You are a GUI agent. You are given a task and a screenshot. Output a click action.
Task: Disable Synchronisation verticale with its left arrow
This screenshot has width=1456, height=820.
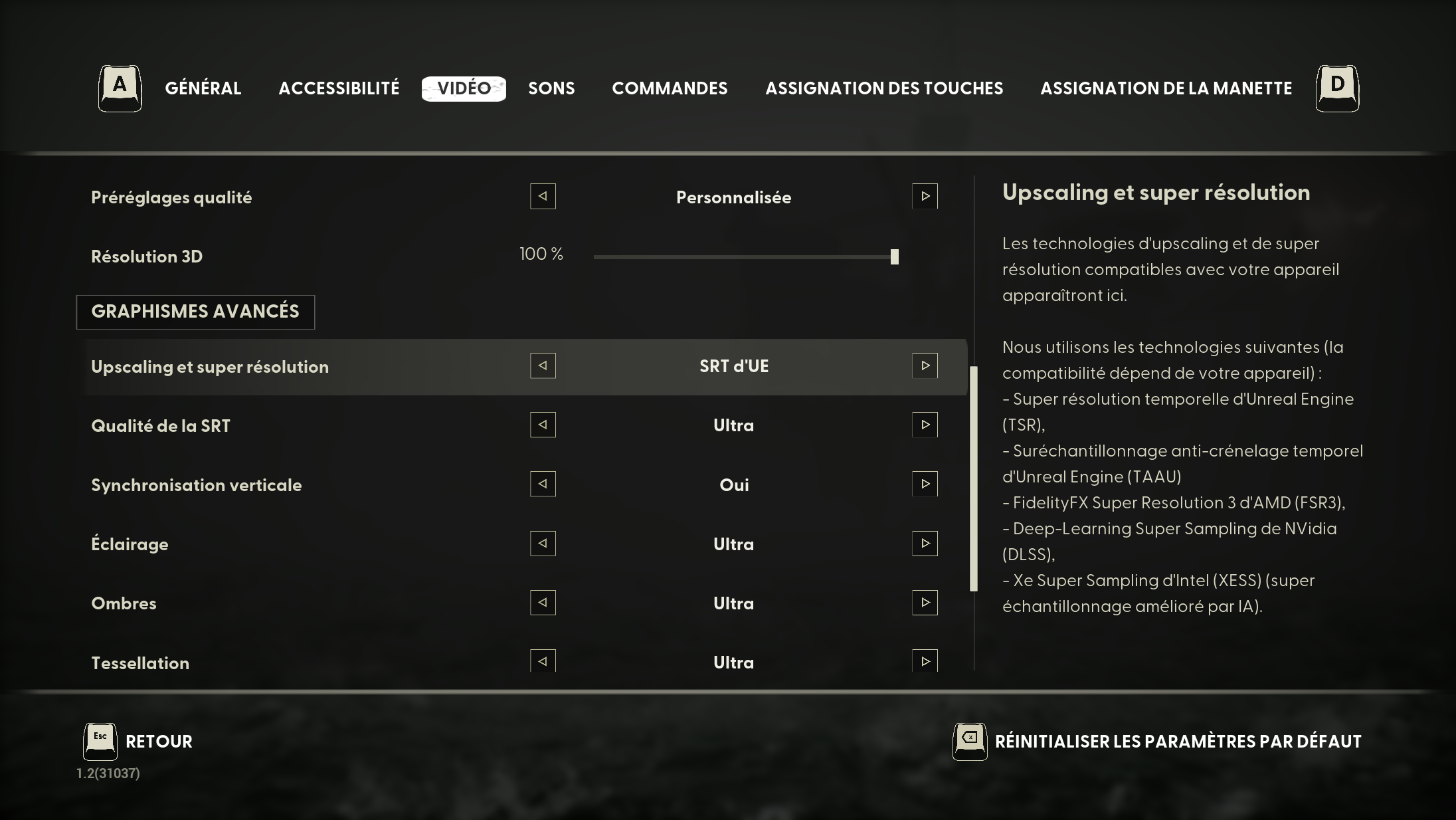pos(543,484)
